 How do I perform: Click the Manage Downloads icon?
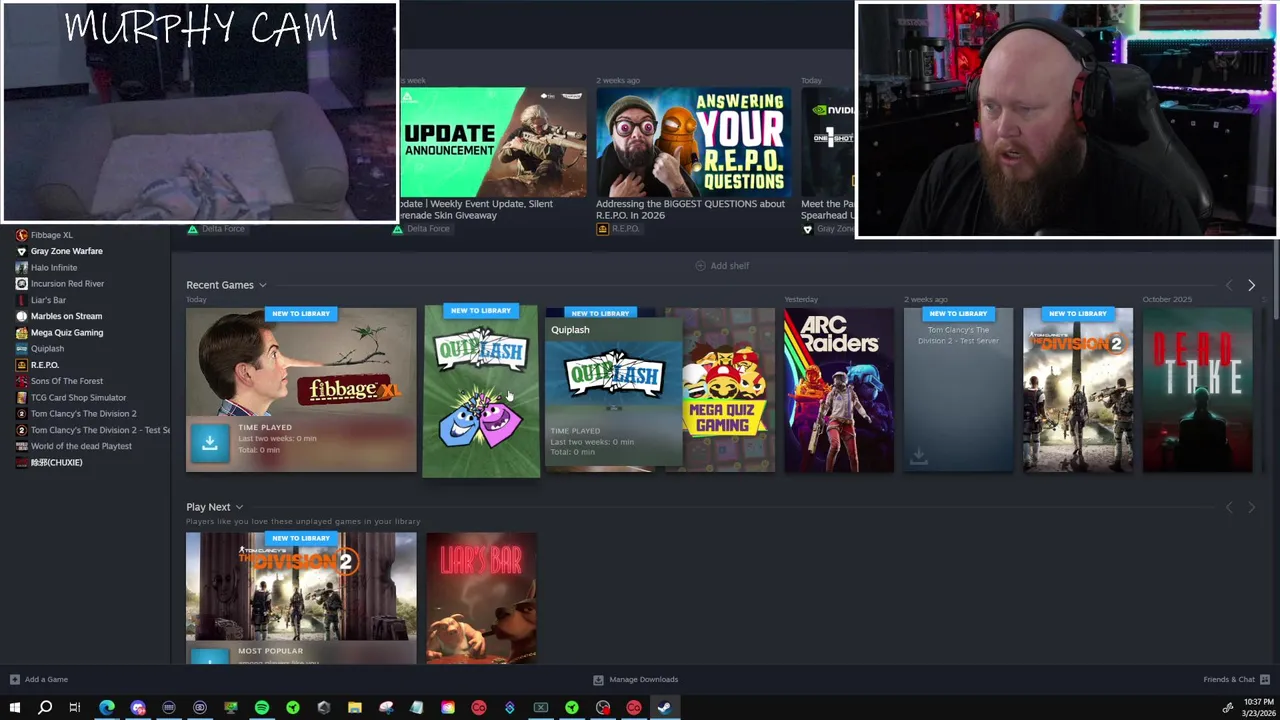598,679
